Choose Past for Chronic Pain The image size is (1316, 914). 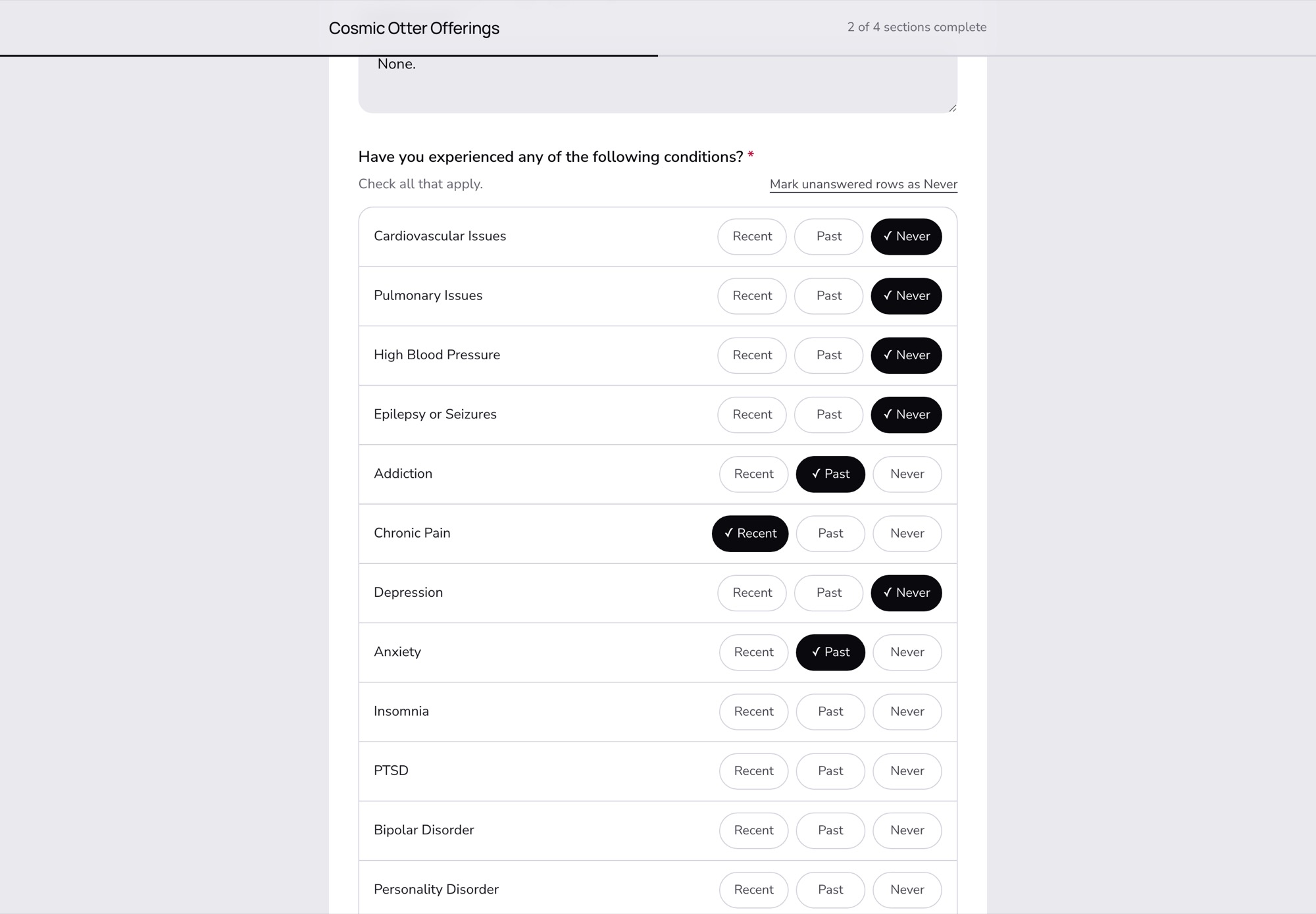830,533
